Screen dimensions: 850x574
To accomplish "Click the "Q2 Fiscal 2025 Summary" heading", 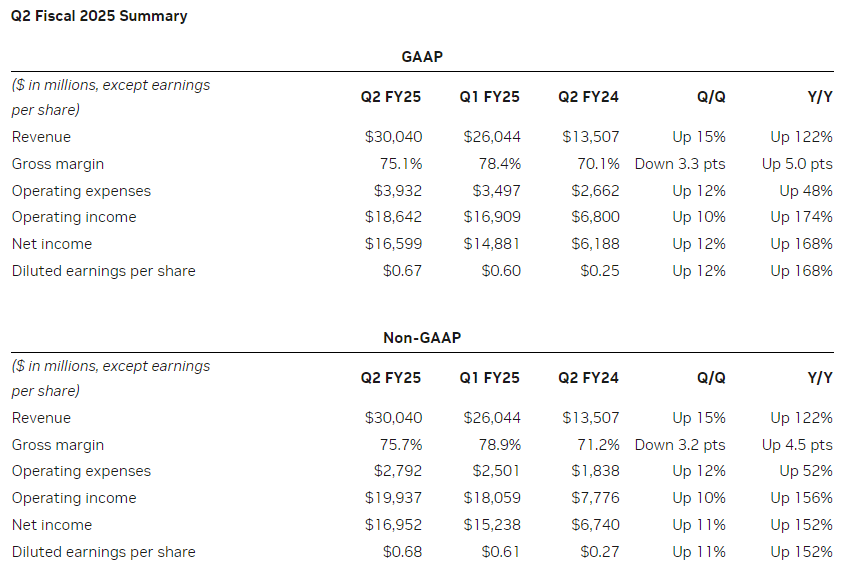I will [99, 16].
